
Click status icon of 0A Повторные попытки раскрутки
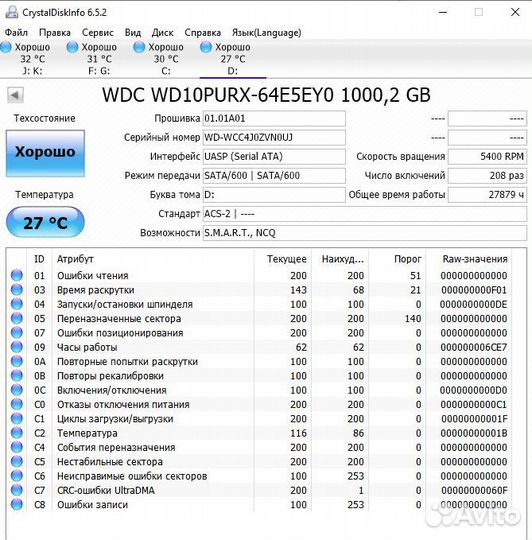pos(17,361)
